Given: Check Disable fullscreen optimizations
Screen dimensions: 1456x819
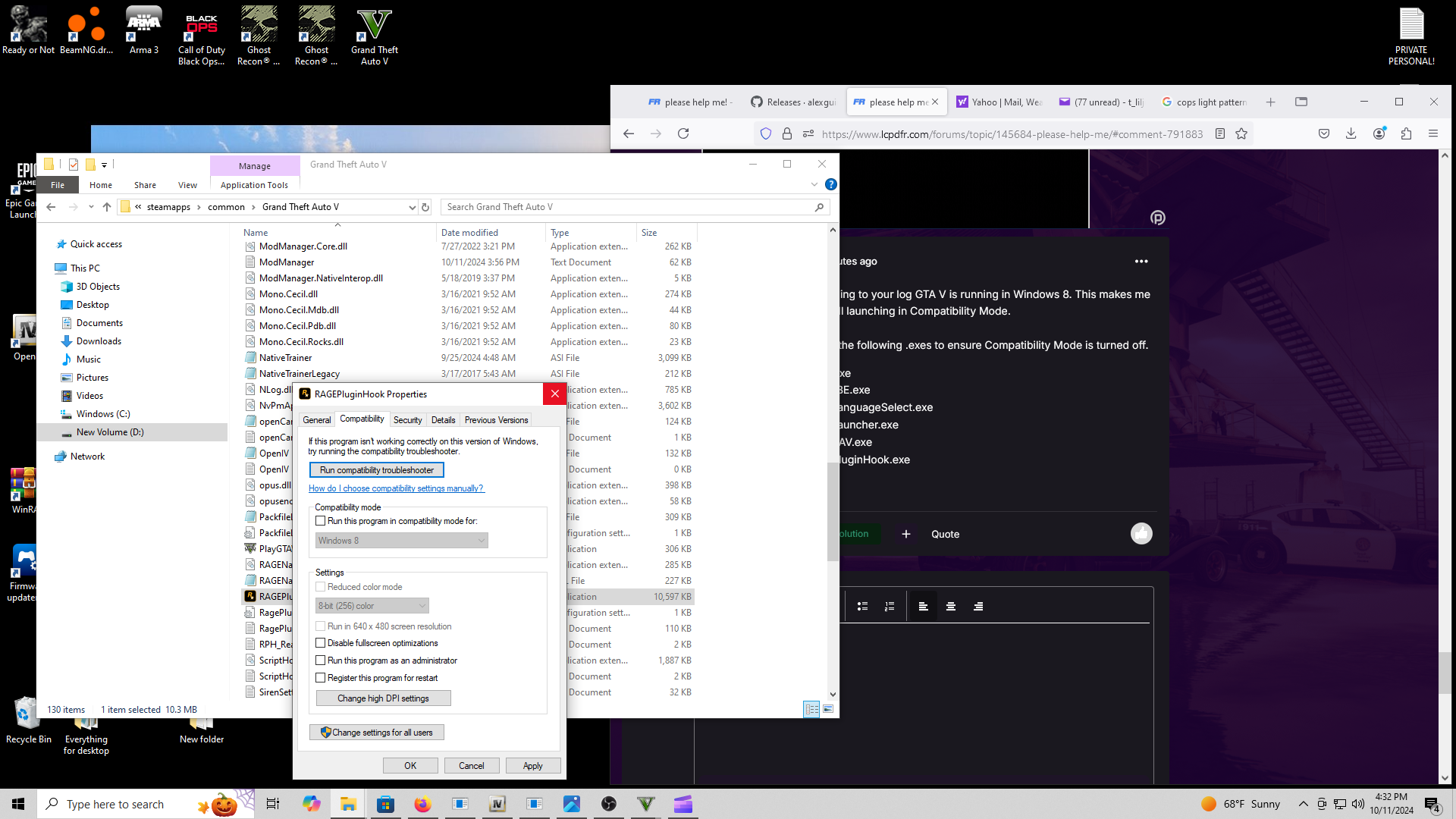Looking at the screenshot, I should pos(321,643).
